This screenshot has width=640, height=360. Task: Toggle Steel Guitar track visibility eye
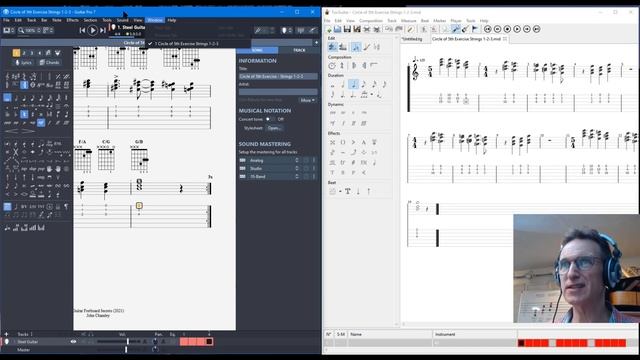73,342
